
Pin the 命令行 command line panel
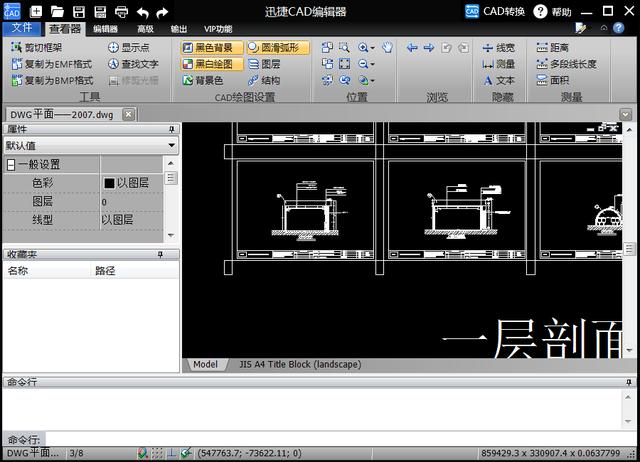coord(629,382)
